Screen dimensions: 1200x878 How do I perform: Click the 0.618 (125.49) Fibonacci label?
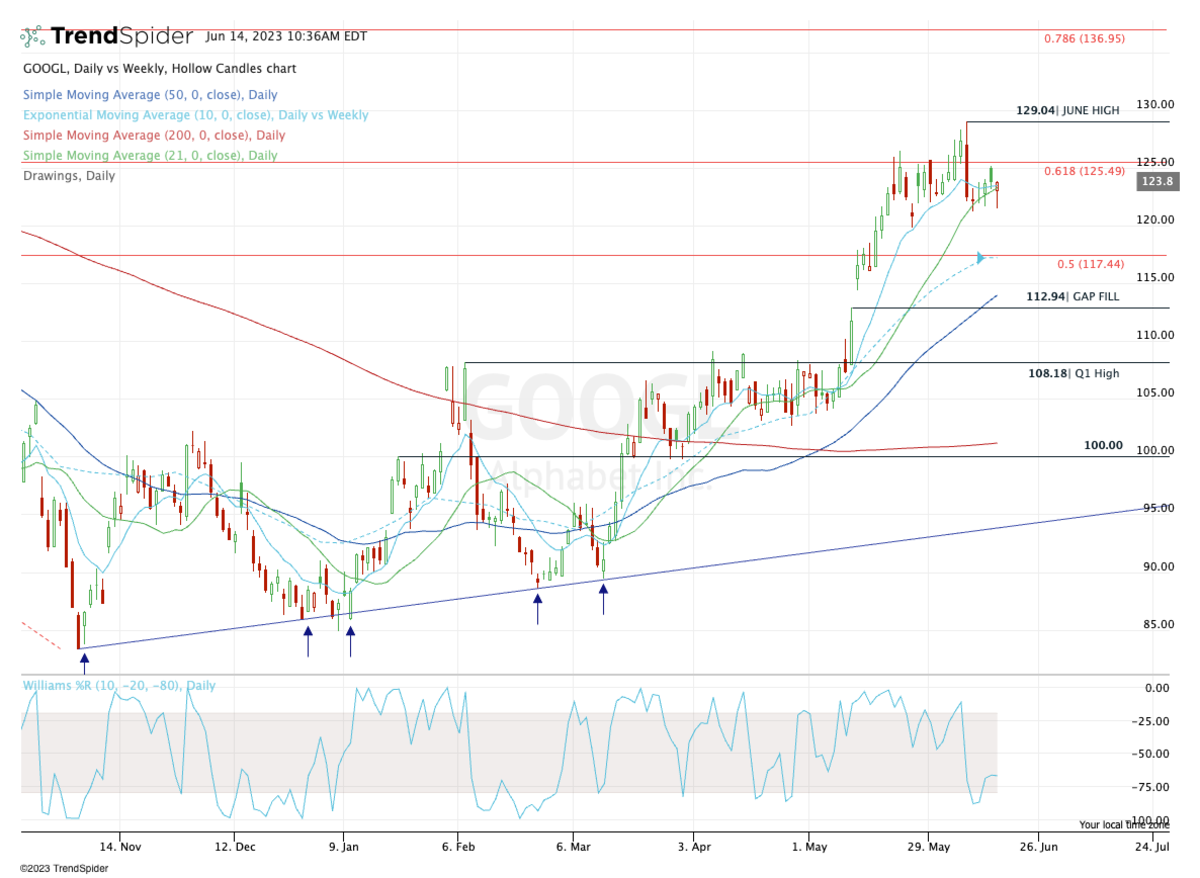[1085, 171]
